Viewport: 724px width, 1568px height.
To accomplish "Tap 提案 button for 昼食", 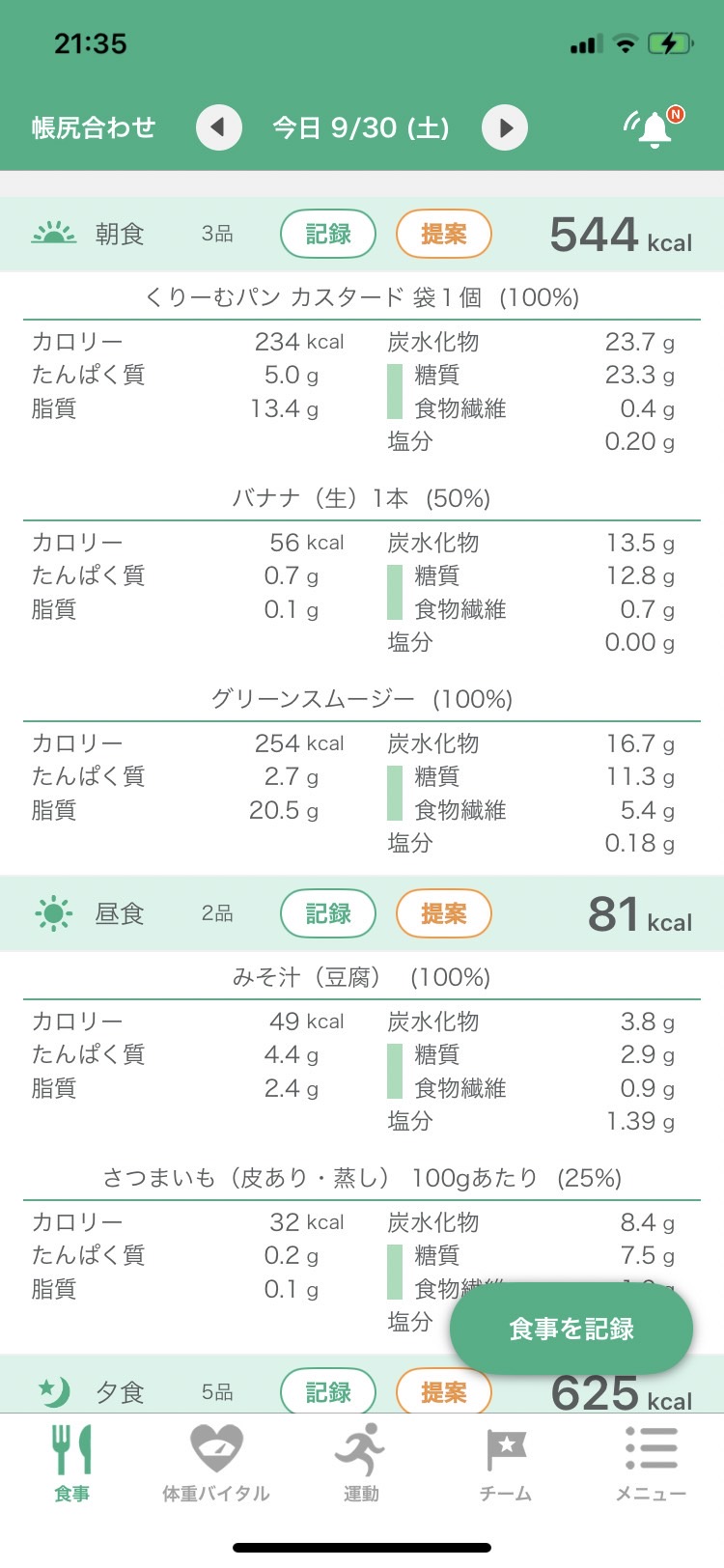I will pos(444,913).
